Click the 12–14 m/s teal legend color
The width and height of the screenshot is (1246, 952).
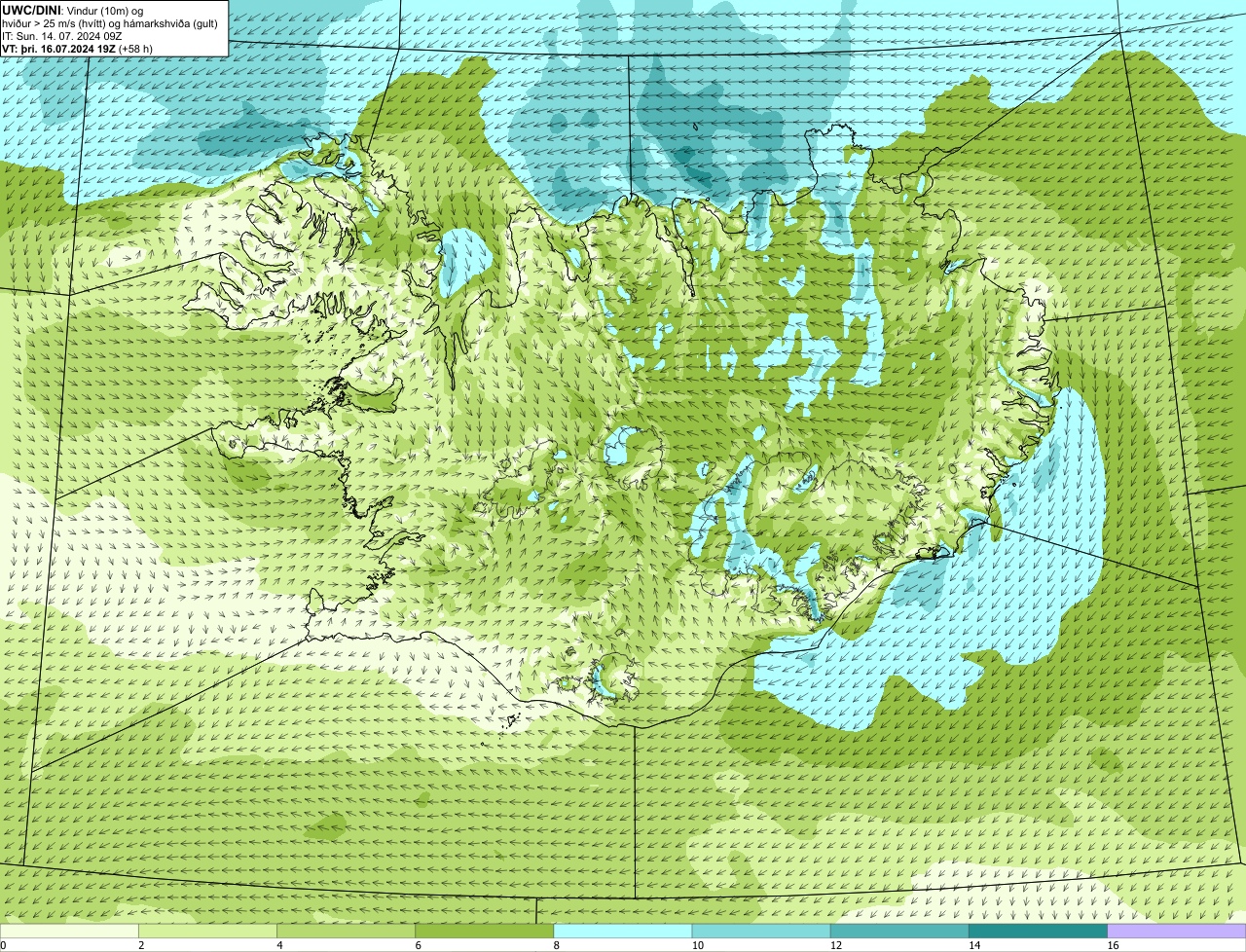pyautogui.click(x=899, y=931)
